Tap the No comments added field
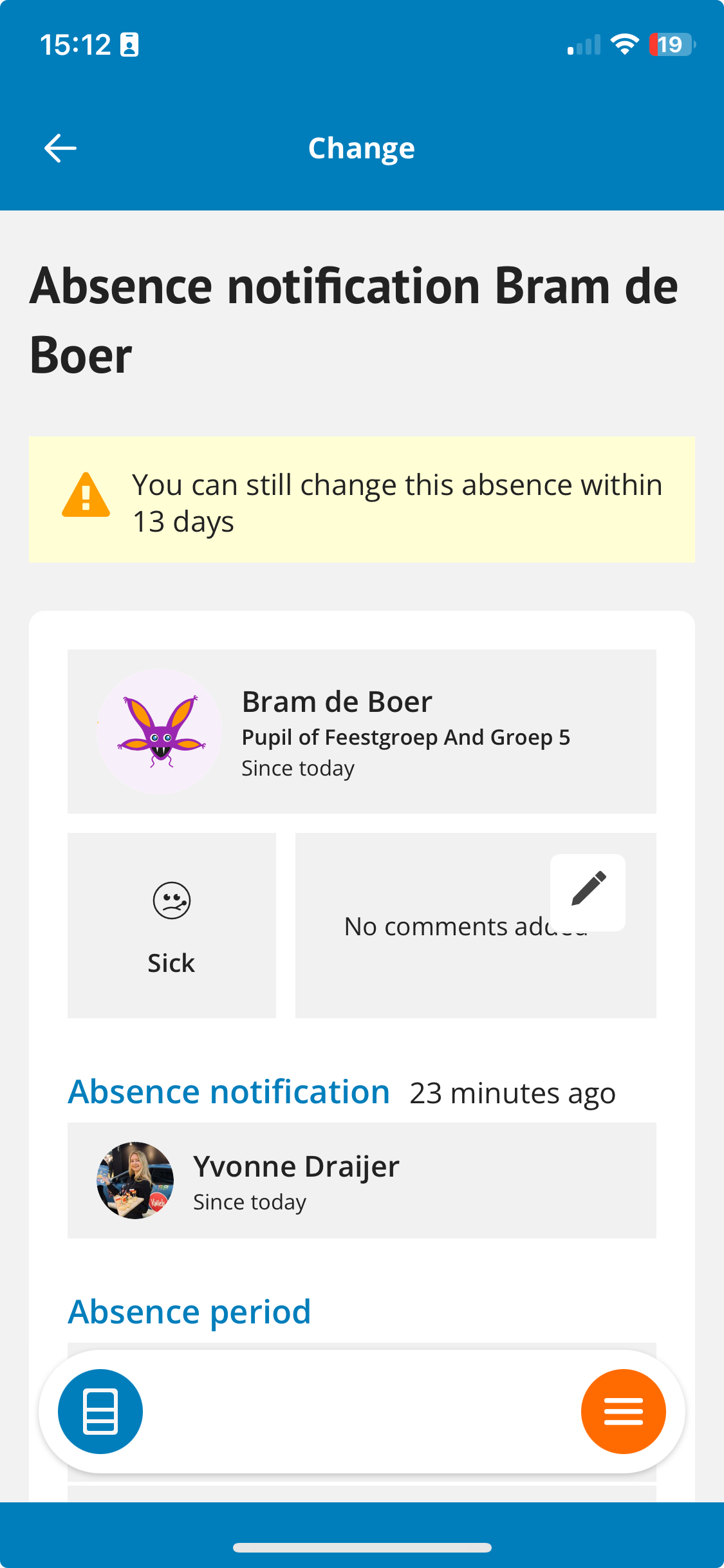The image size is (724, 1568). 476,926
